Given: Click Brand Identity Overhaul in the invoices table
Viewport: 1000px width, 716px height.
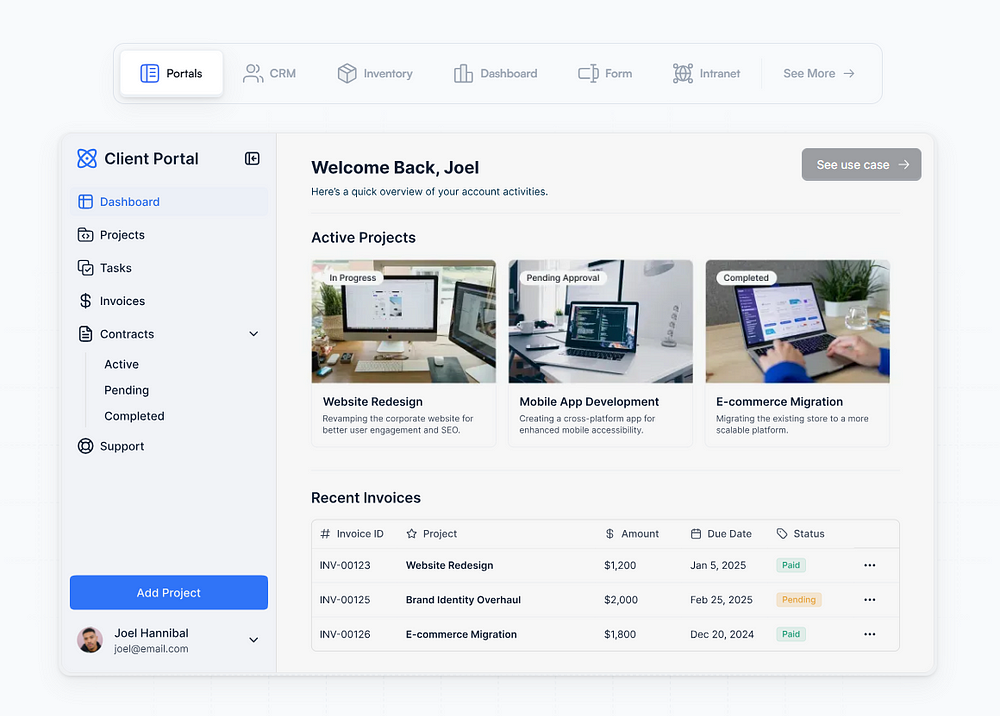Looking at the screenshot, I should pos(464,600).
